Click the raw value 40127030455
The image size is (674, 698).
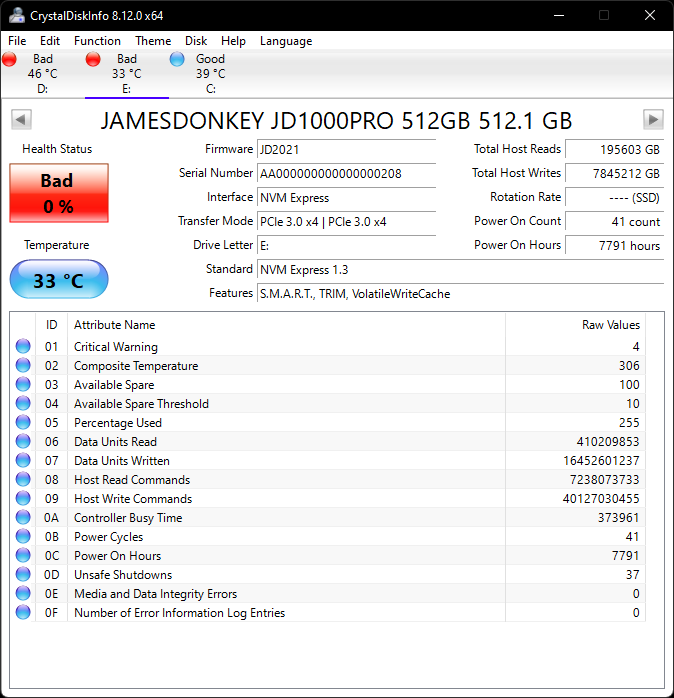click(601, 499)
